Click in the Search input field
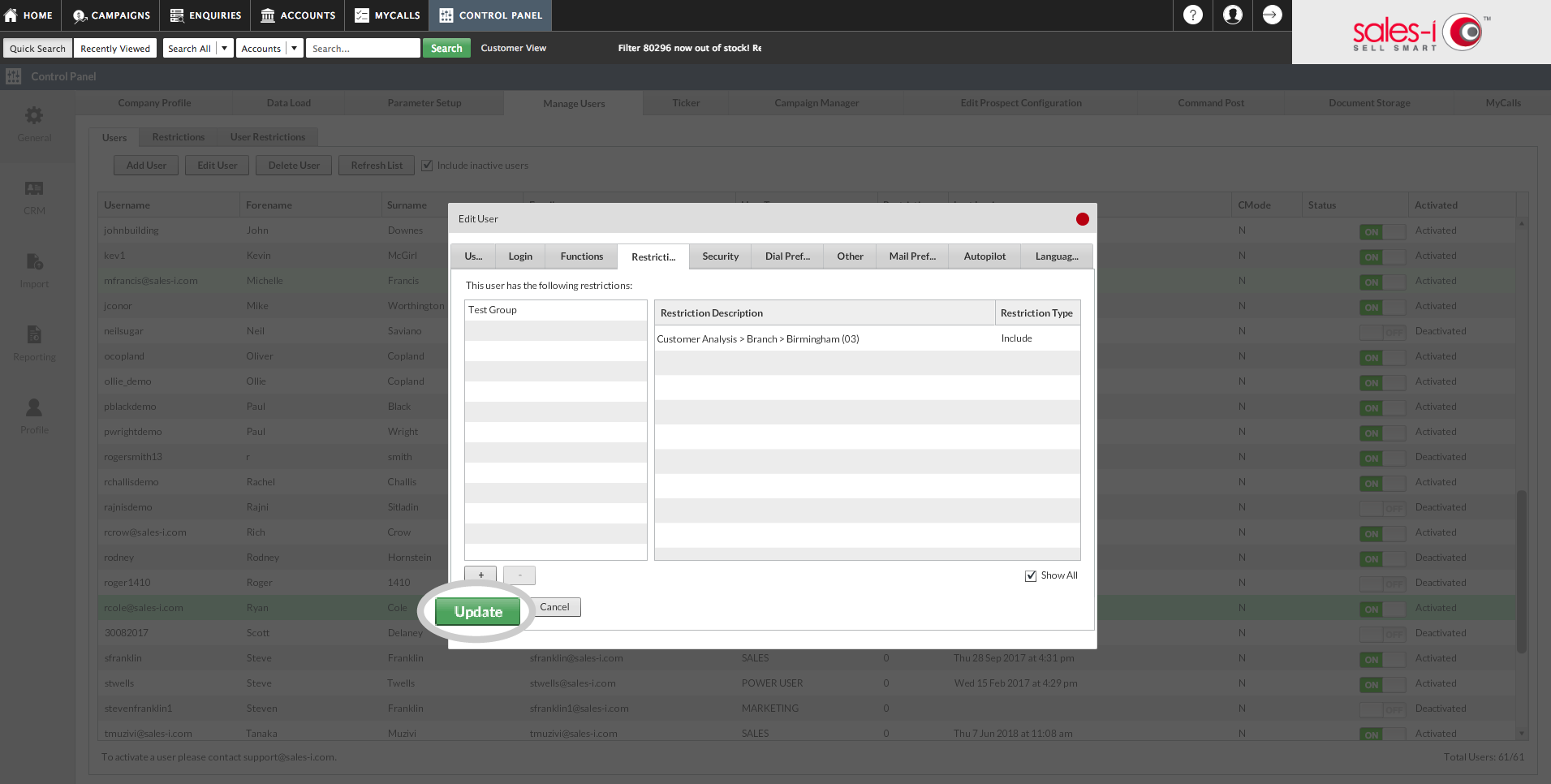This screenshot has height=784, width=1551. click(364, 49)
